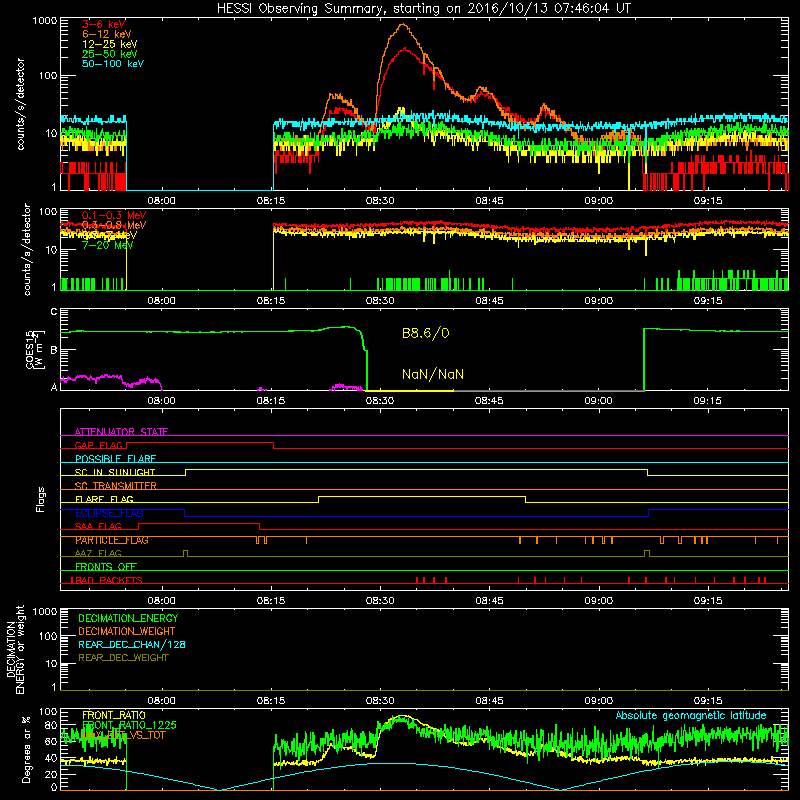This screenshot has width=800, height=800.
Task: Click the 0.1-0.3 MeV legend label
Action: (x=114, y=215)
